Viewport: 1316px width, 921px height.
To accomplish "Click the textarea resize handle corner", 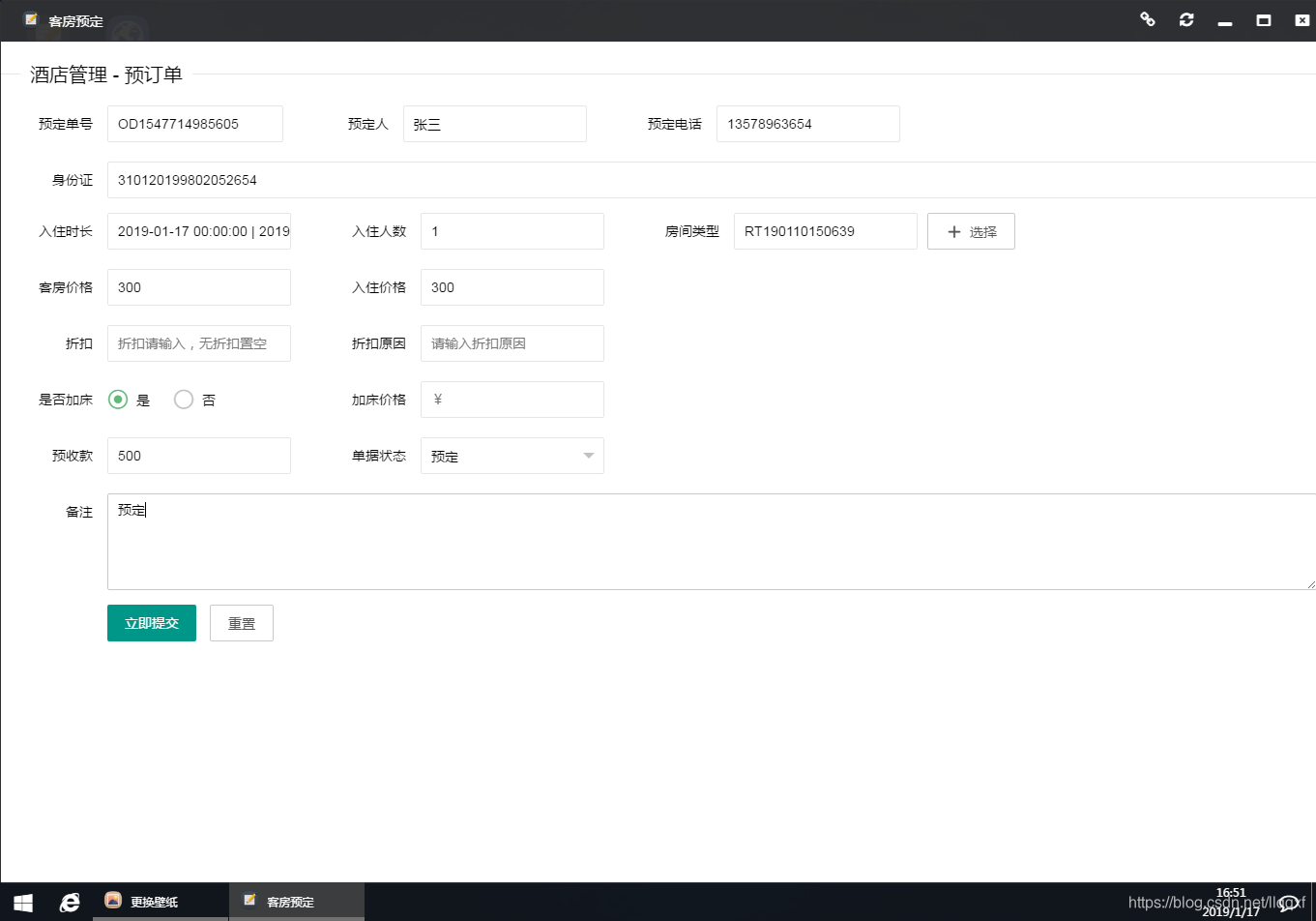I will click(1310, 584).
